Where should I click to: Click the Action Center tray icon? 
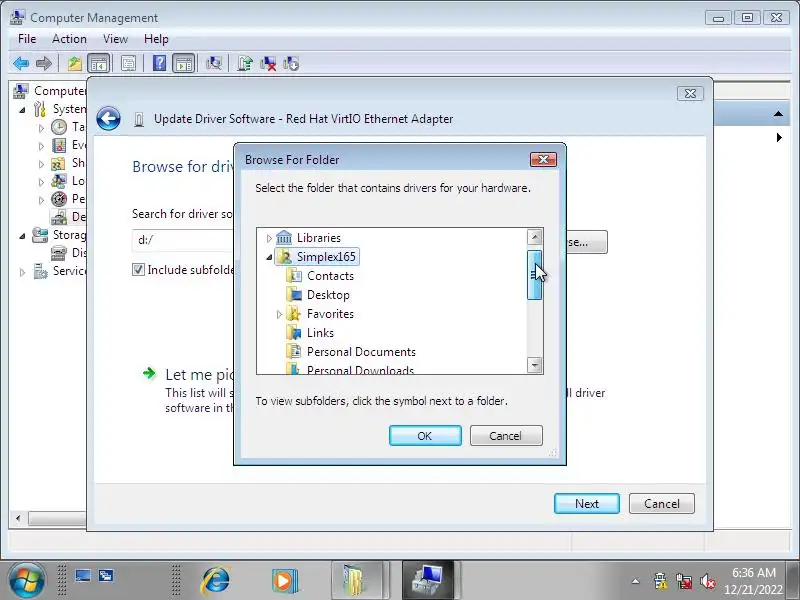[661, 581]
